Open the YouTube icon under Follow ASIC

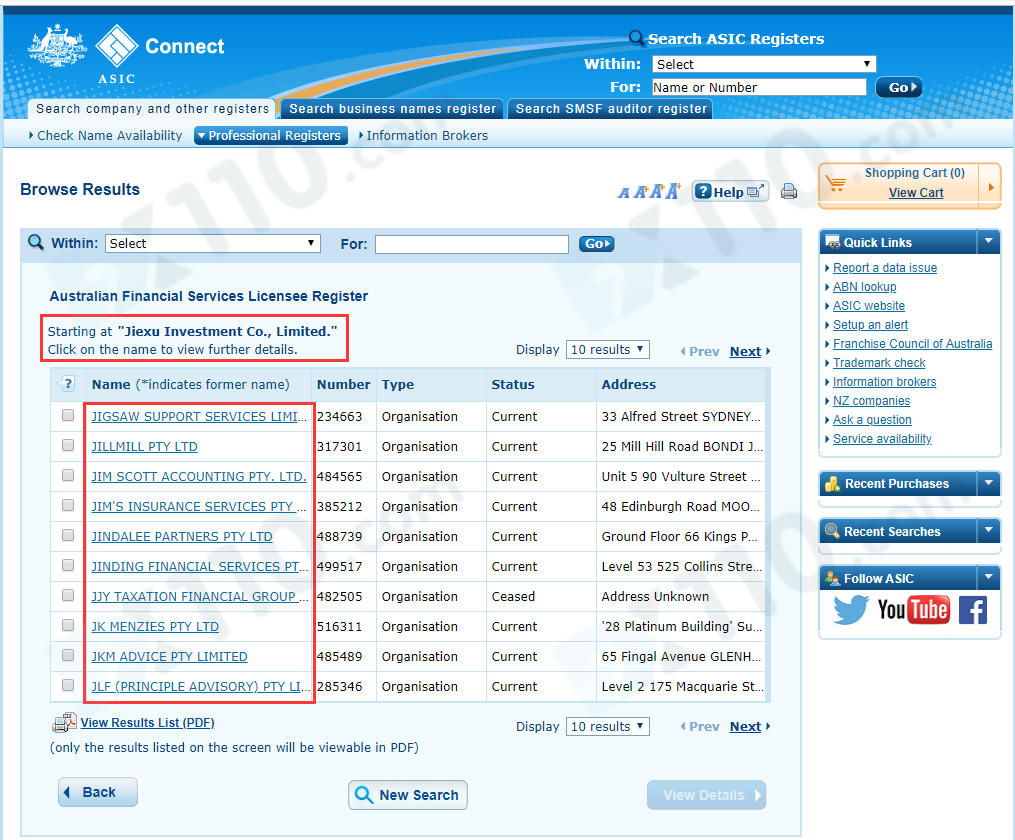(x=913, y=610)
